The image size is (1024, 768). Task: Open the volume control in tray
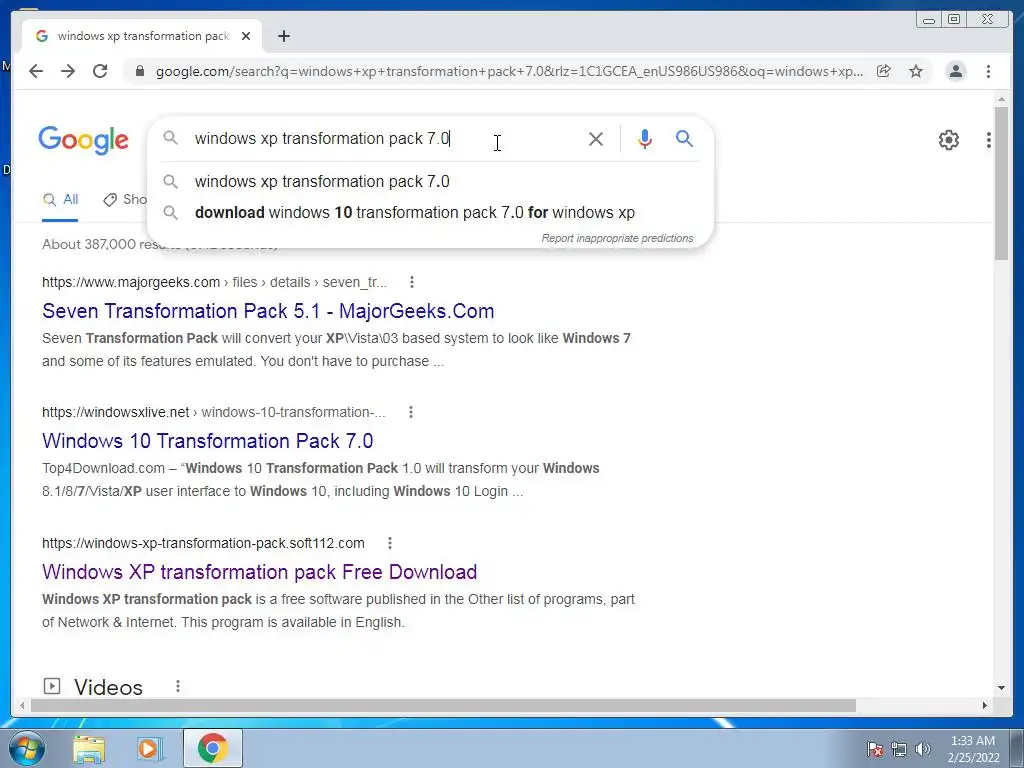click(x=922, y=749)
